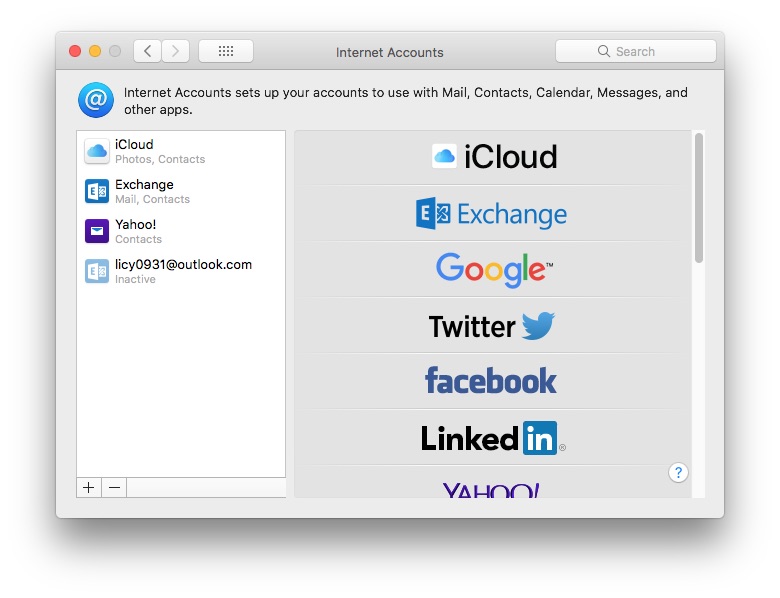Minimize the window with yellow button
This screenshot has height=598, width=780.
[95, 51]
